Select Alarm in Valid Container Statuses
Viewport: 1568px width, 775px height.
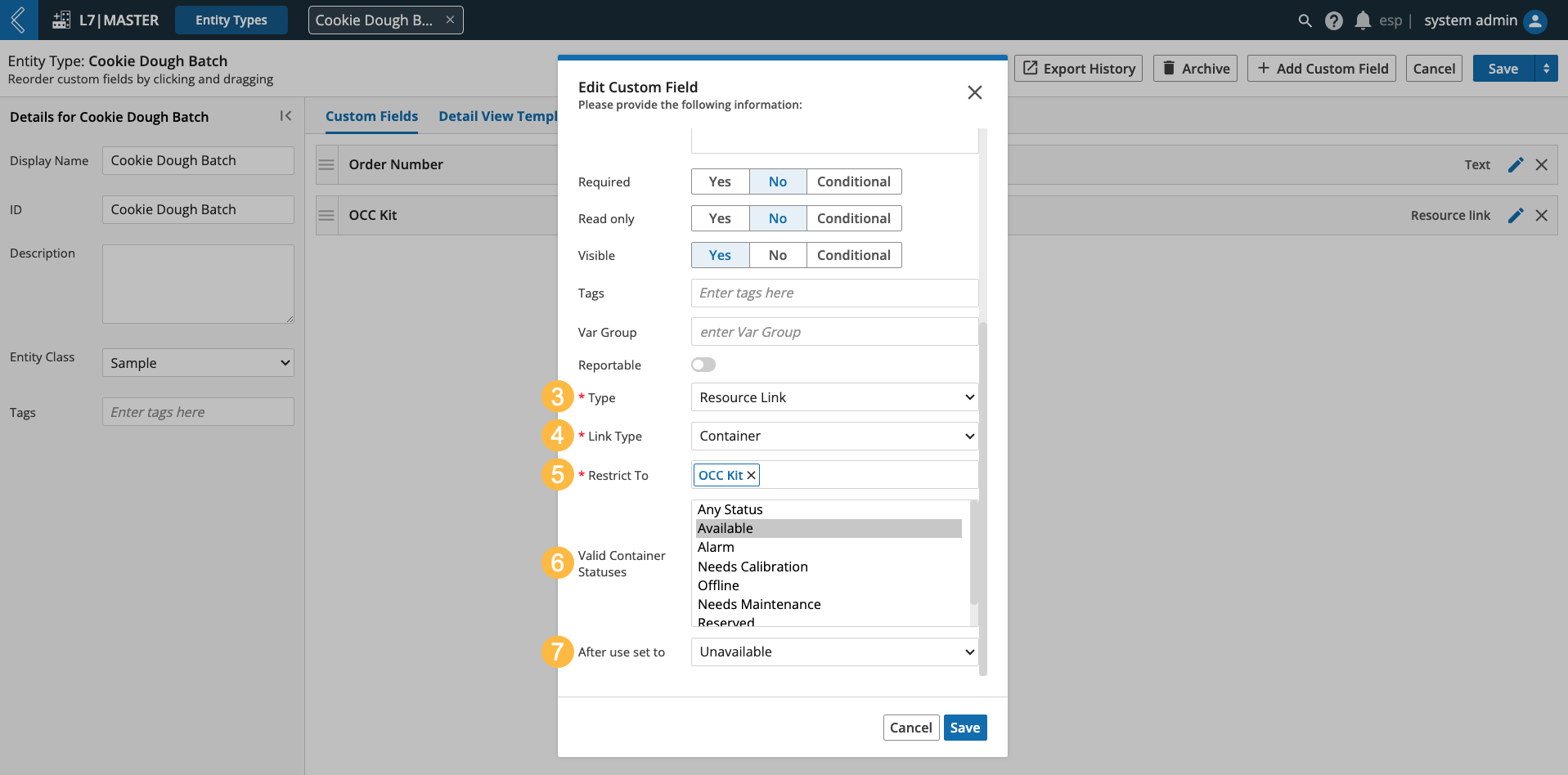click(x=829, y=547)
